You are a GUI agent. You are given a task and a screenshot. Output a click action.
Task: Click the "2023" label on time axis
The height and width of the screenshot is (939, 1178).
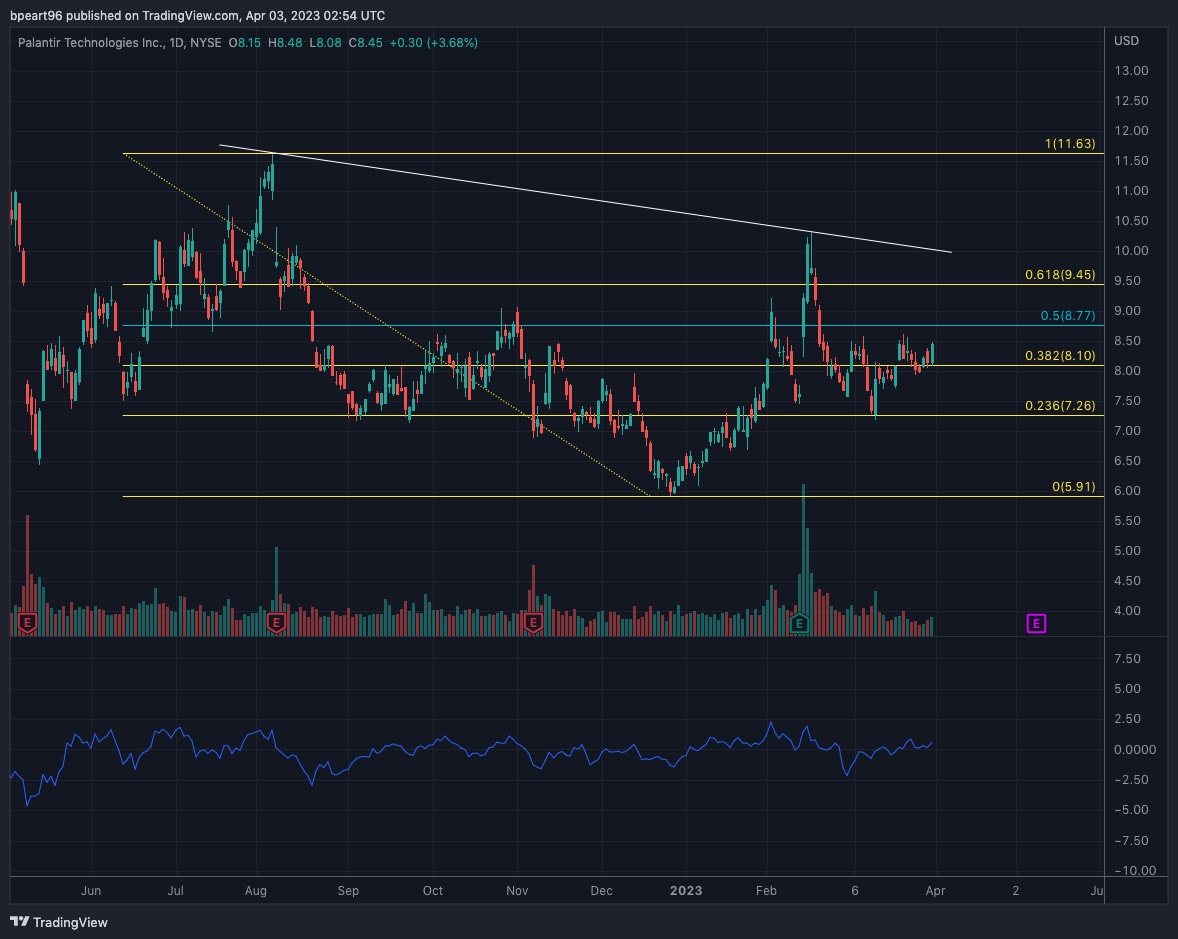point(686,890)
